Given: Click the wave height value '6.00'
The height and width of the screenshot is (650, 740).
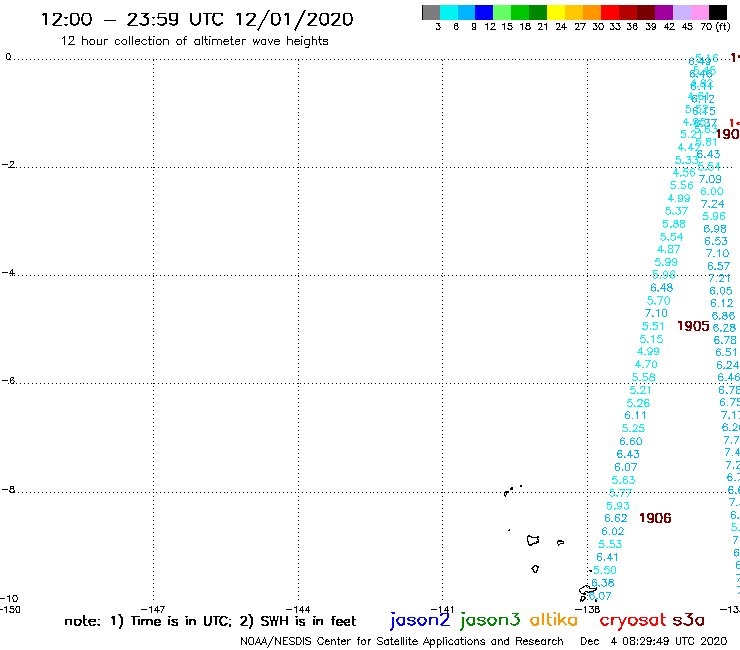Looking at the screenshot, I should tap(712, 192).
